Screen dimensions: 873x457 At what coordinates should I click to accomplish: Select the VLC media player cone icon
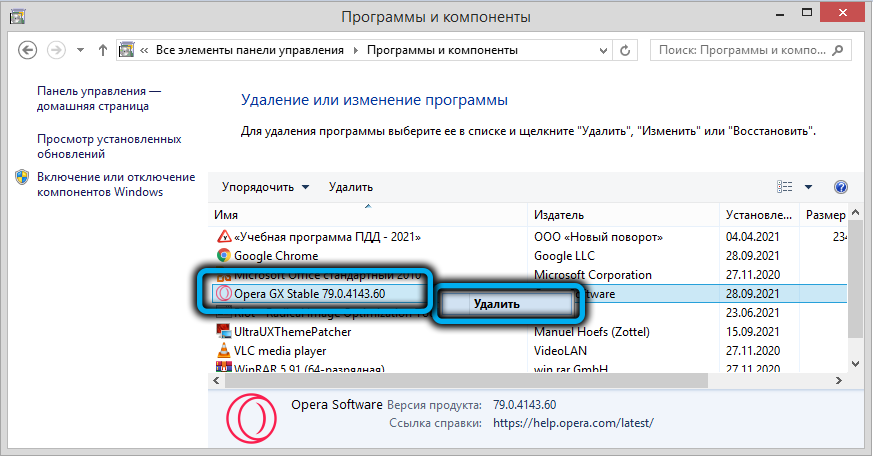(224, 352)
